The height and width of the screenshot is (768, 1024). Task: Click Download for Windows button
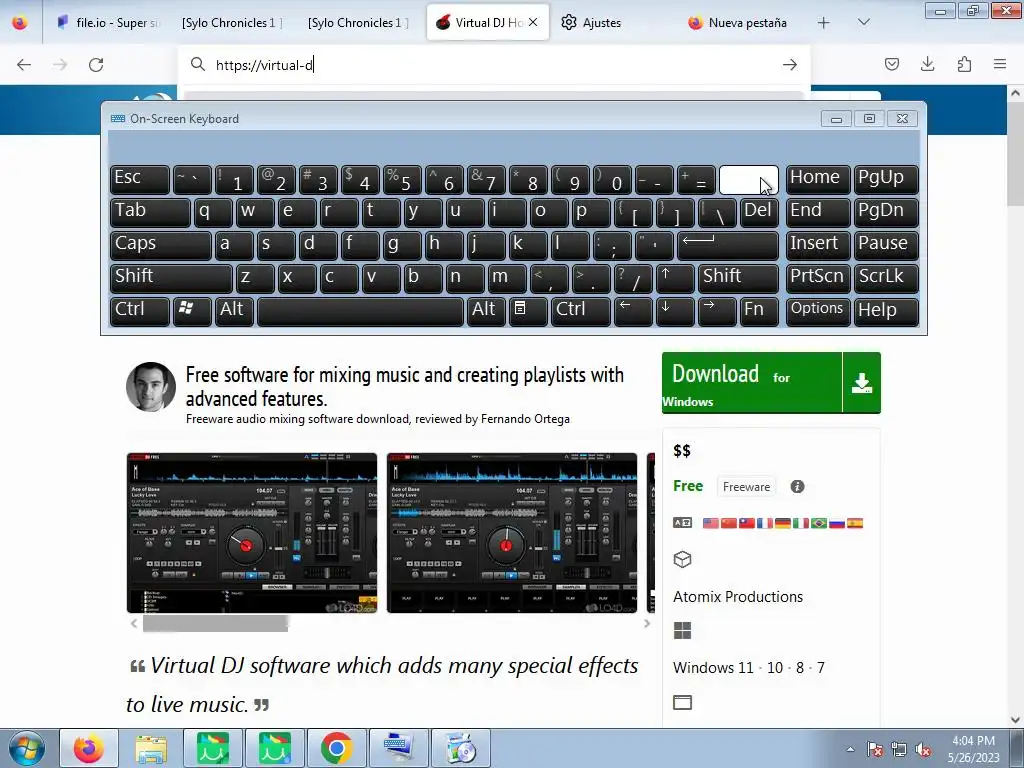pos(752,383)
